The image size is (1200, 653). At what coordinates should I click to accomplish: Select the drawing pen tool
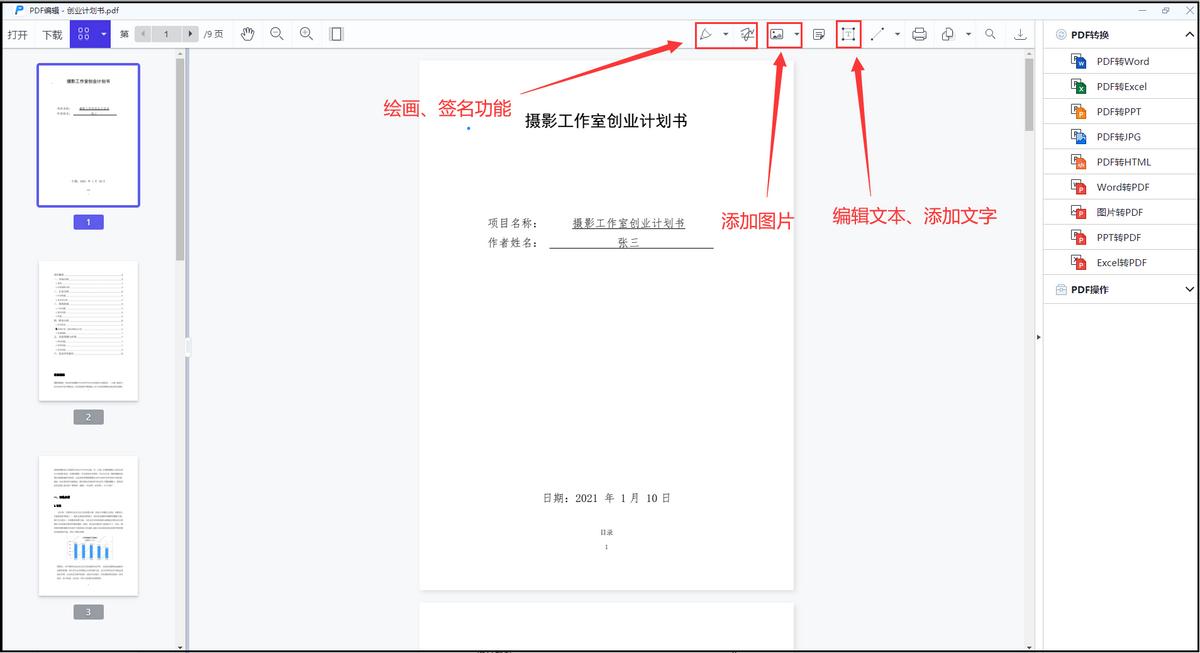(704, 34)
